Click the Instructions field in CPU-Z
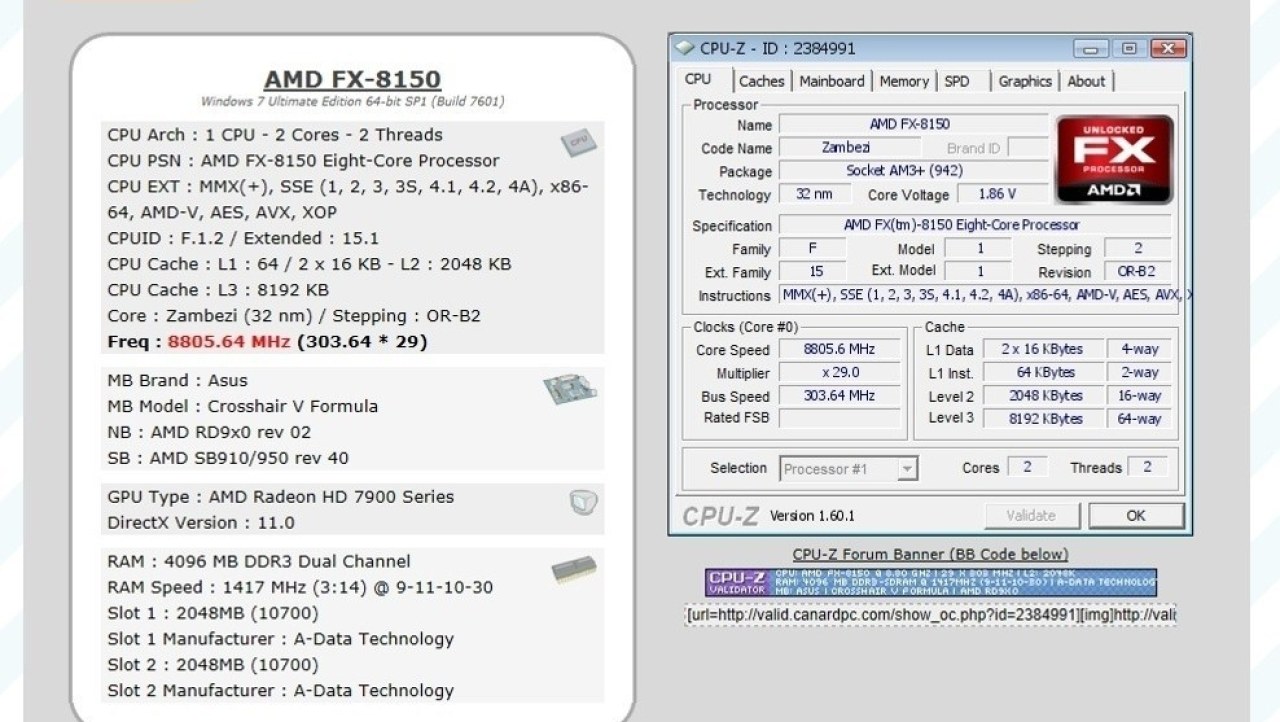The height and width of the screenshot is (722, 1280). pyautogui.click(x=984, y=295)
